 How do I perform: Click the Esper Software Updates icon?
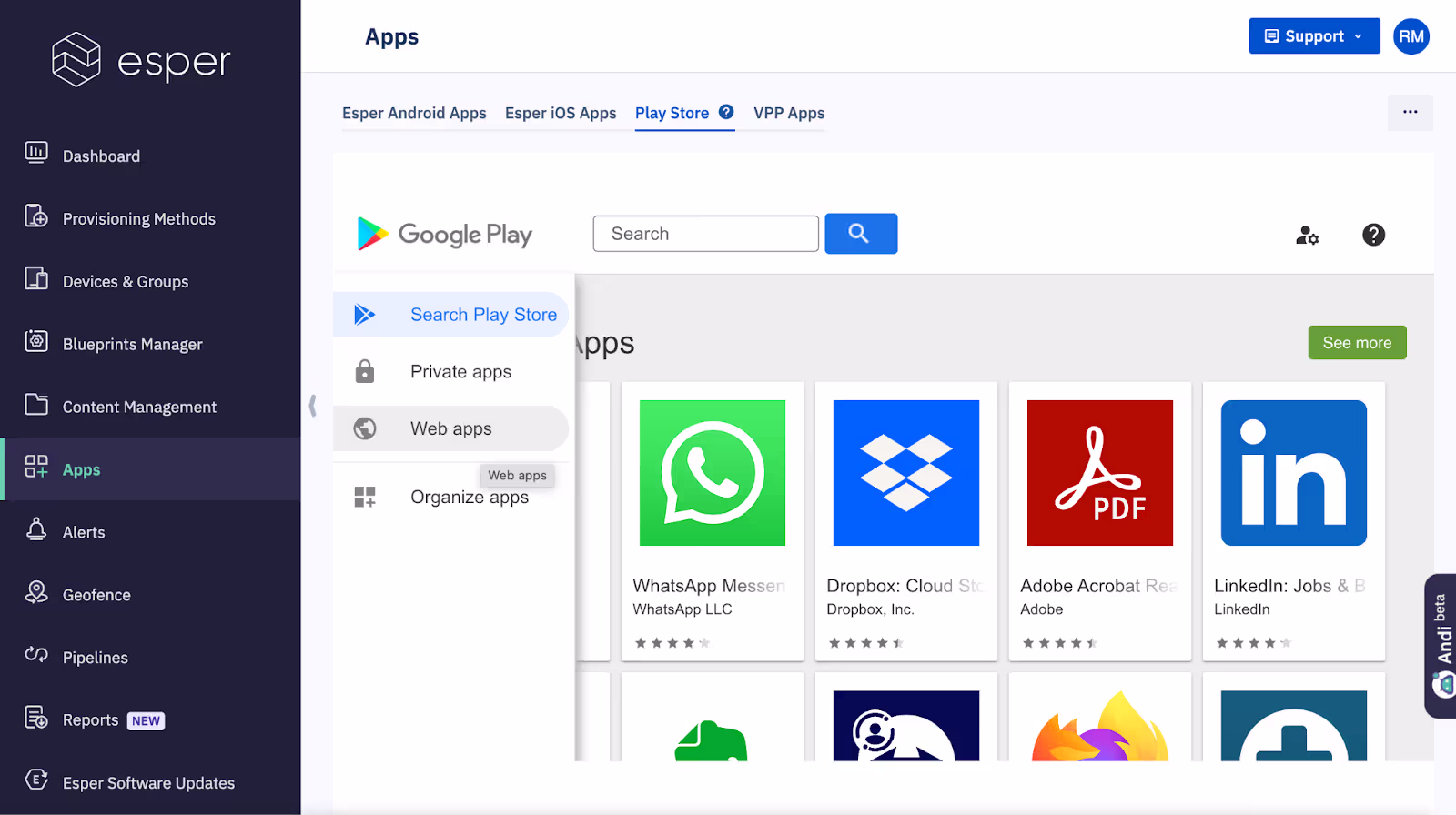[x=36, y=780]
